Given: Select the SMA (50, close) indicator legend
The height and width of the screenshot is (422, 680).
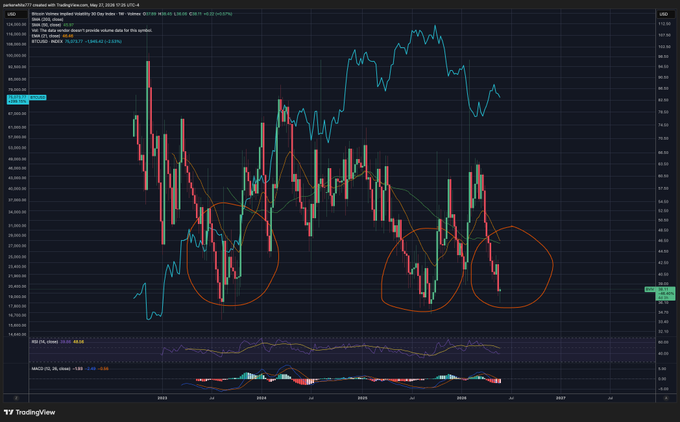Looking at the screenshot, I should click(x=46, y=25).
